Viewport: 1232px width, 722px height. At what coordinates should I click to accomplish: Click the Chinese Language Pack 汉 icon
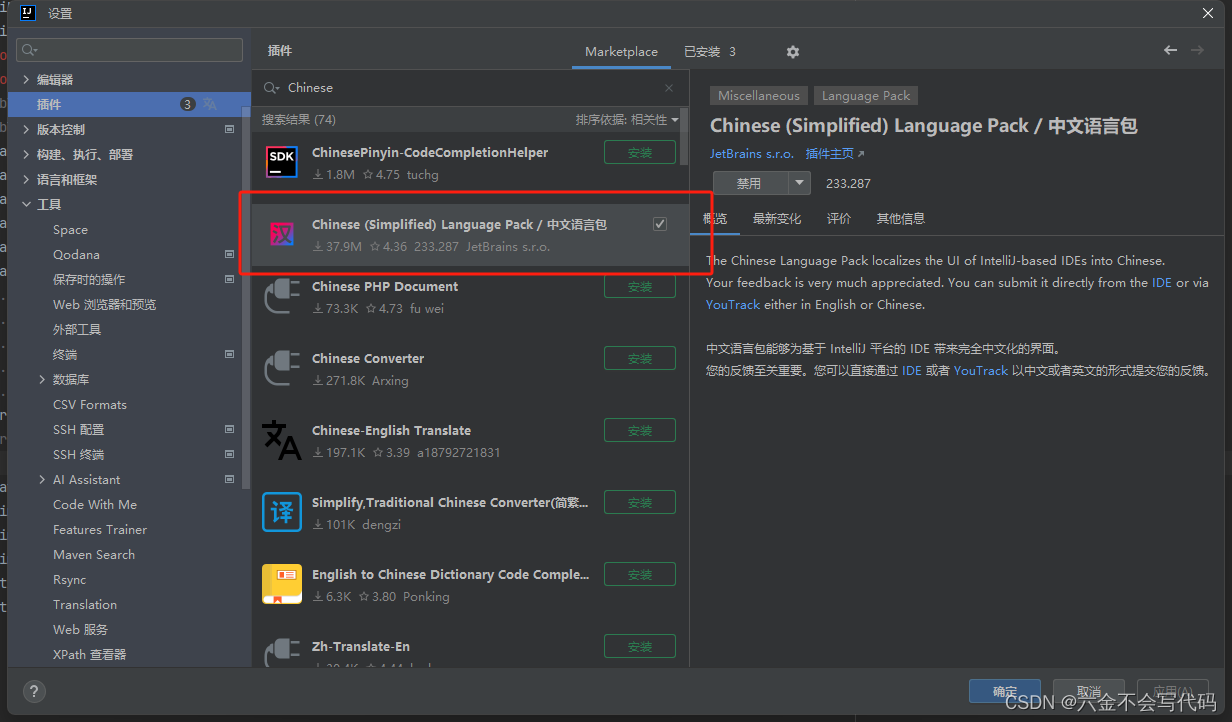(282, 235)
